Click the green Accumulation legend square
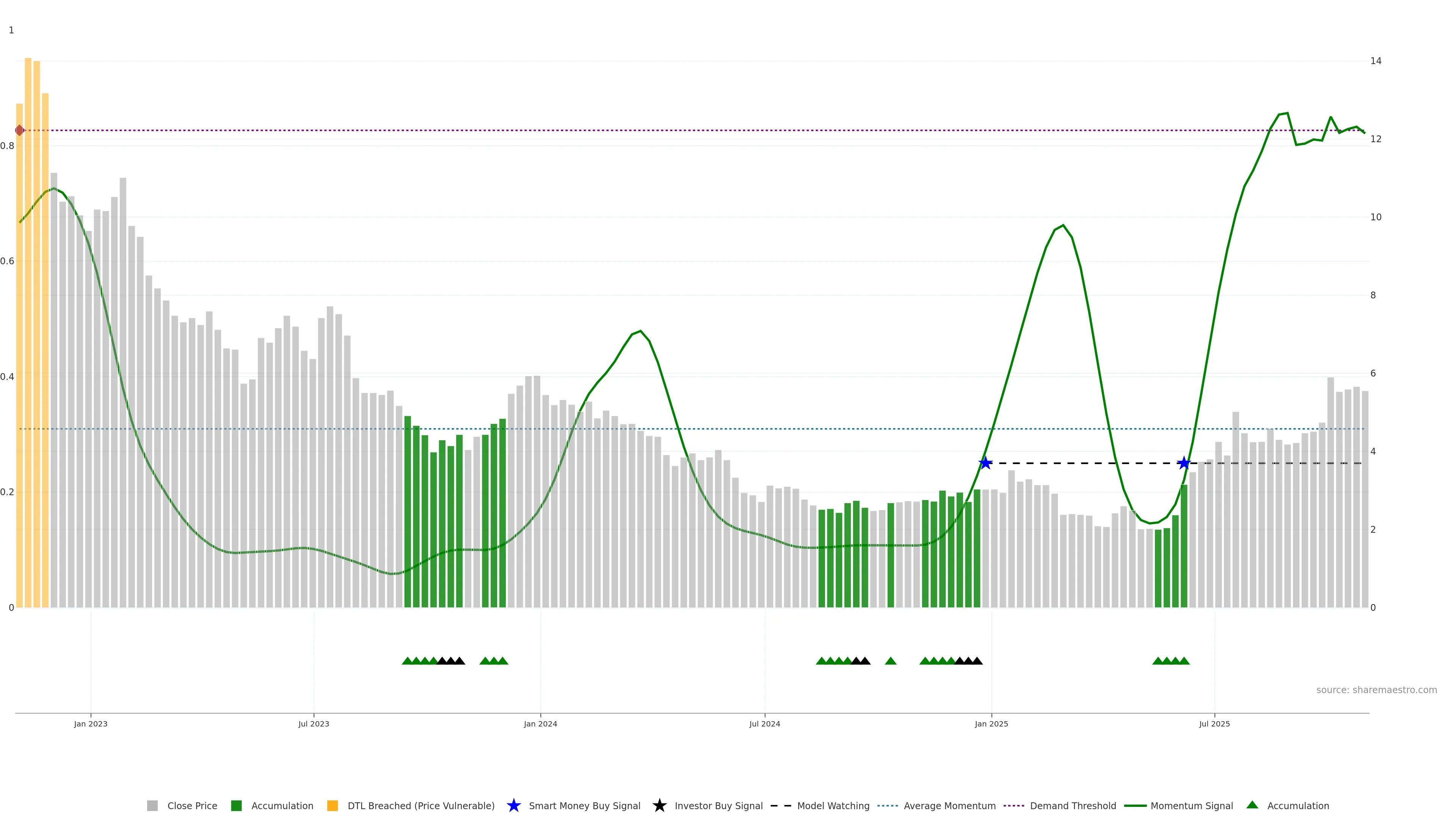 [x=236, y=806]
